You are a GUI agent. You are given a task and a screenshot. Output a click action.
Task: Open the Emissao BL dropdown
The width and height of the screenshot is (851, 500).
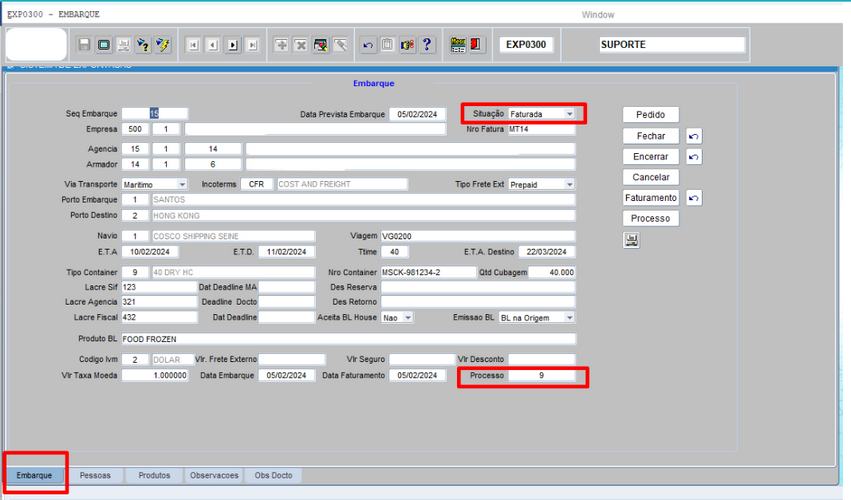click(570, 318)
